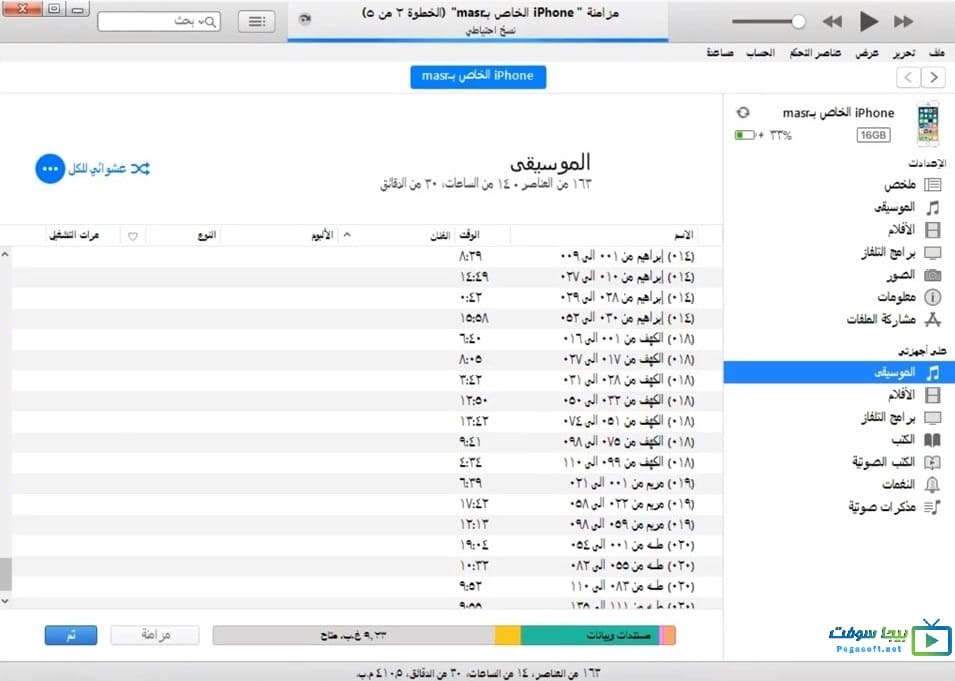Viewport: 955px width, 681px height.
Task: Click the 16GB capacity badge
Action: click(873, 135)
